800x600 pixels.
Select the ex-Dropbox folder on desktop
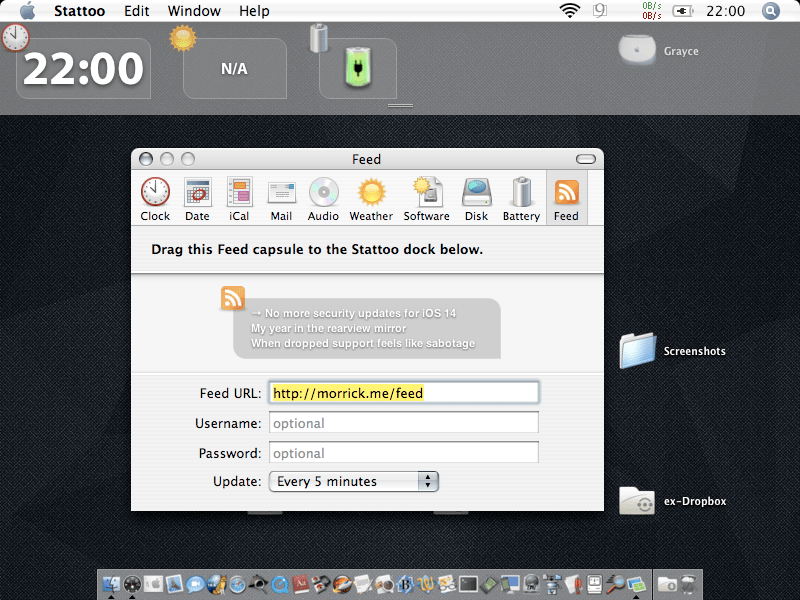point(637,501)
